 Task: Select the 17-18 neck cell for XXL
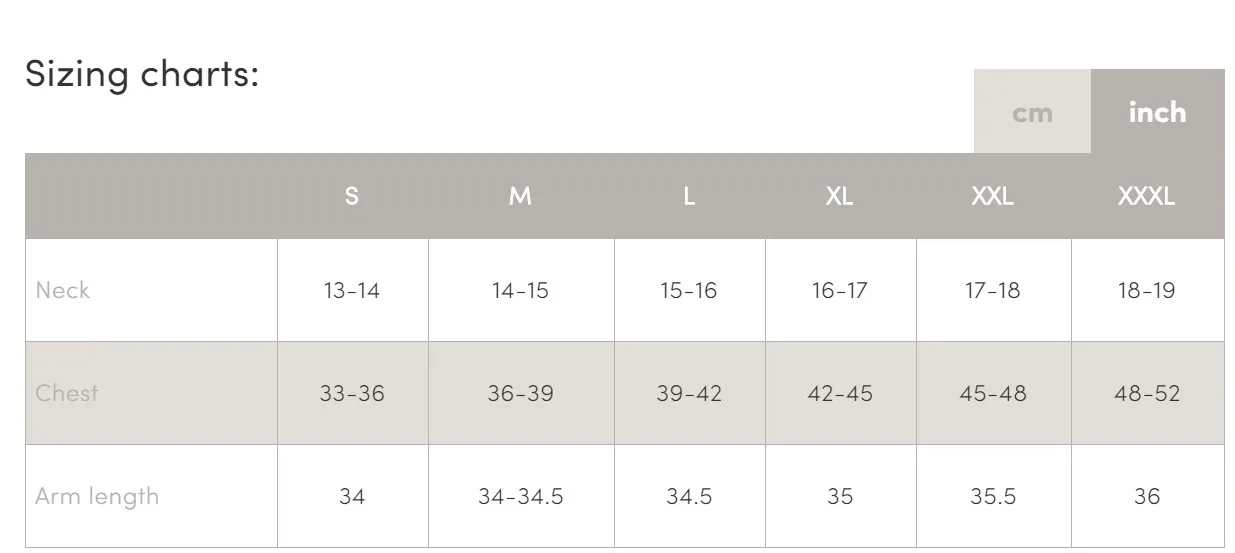point(993,290)
